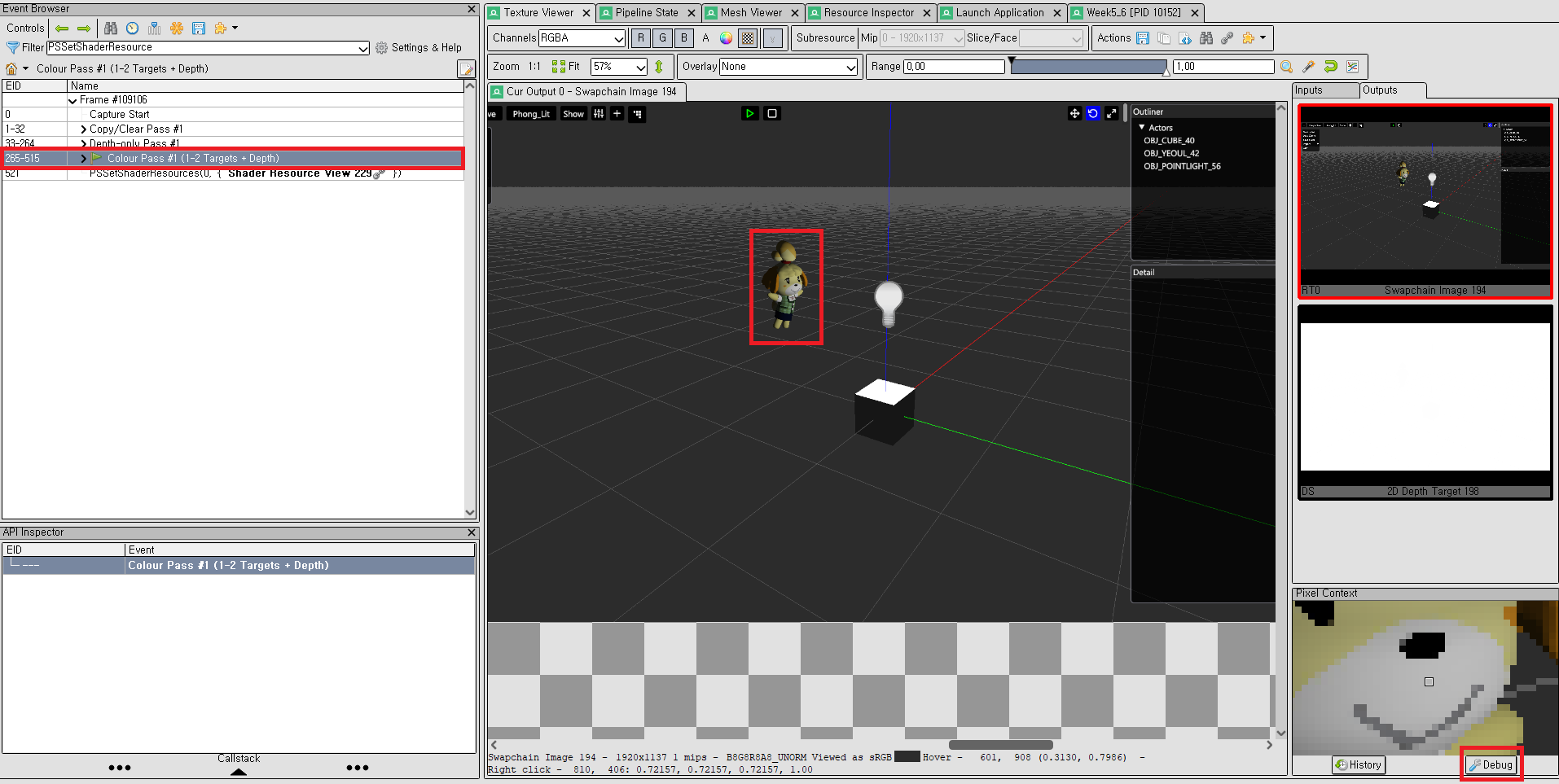Switch to the Inputs thumbnails tab
The height and width of the screenshot is (784, 1559).
1325,90
